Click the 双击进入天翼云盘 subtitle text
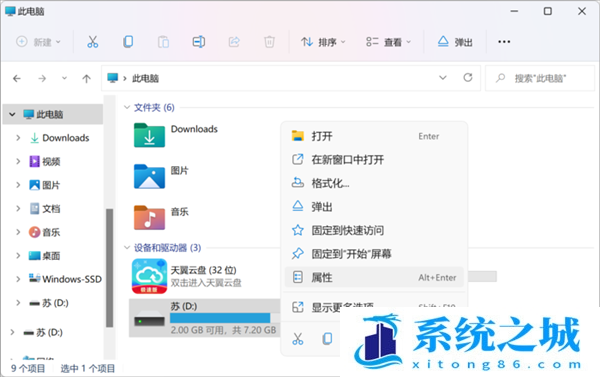 point(206,283)
